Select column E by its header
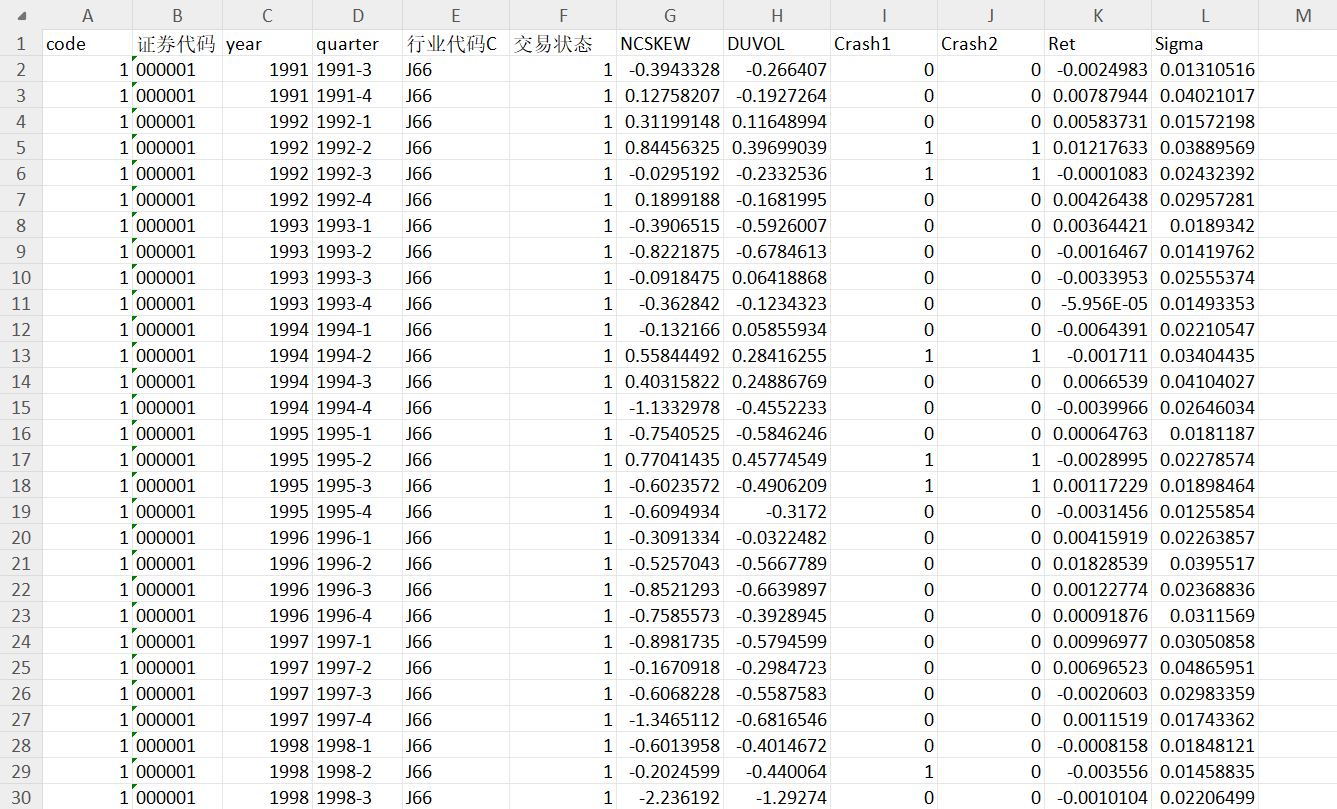The image size is (1337, 809). [456, 15]
